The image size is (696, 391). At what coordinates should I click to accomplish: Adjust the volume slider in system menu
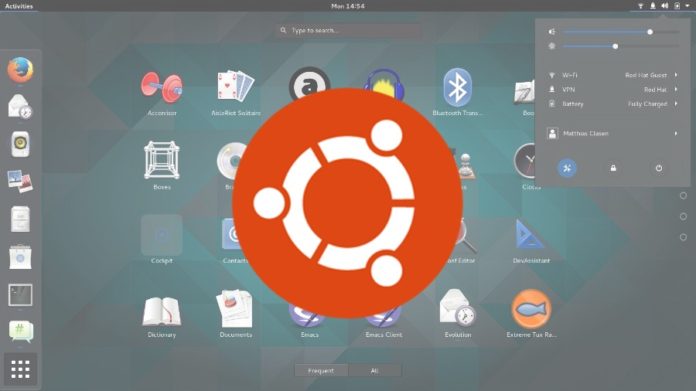click(621, 32)
